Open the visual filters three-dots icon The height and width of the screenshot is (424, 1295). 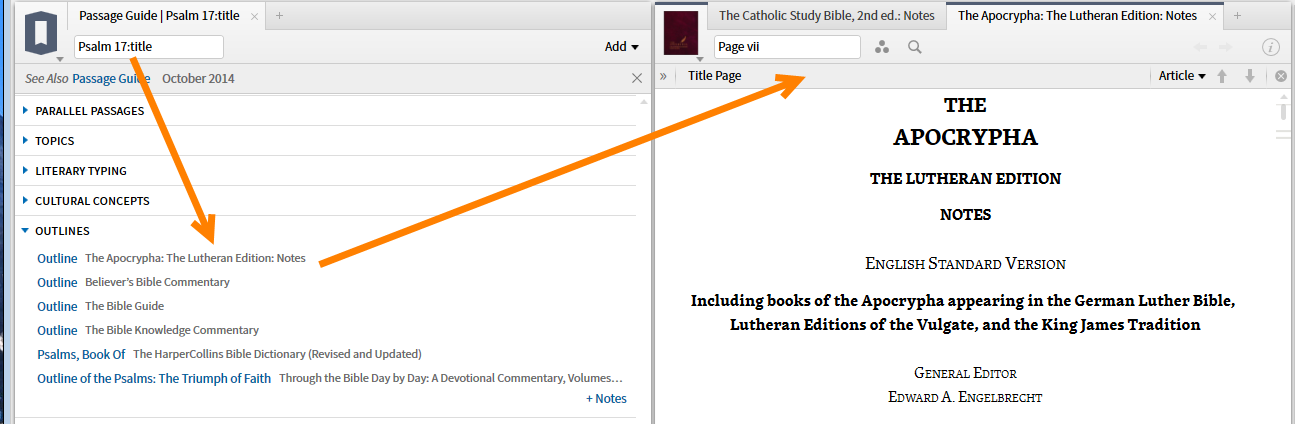tap(882, 47)
